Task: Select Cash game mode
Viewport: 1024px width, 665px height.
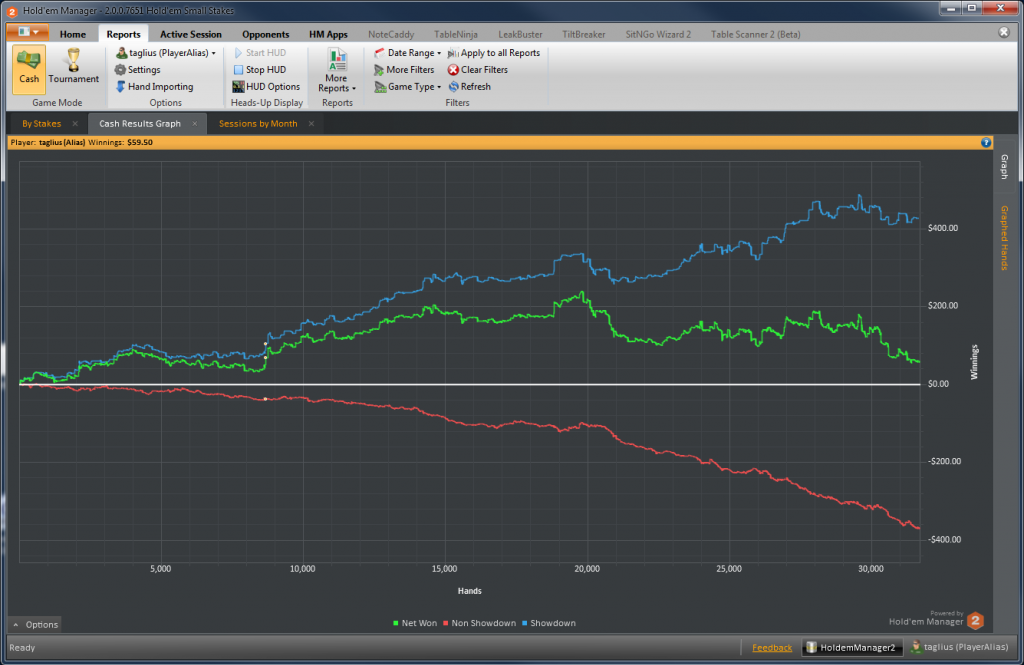Action: pyautogui.click(x=29, y=69)
